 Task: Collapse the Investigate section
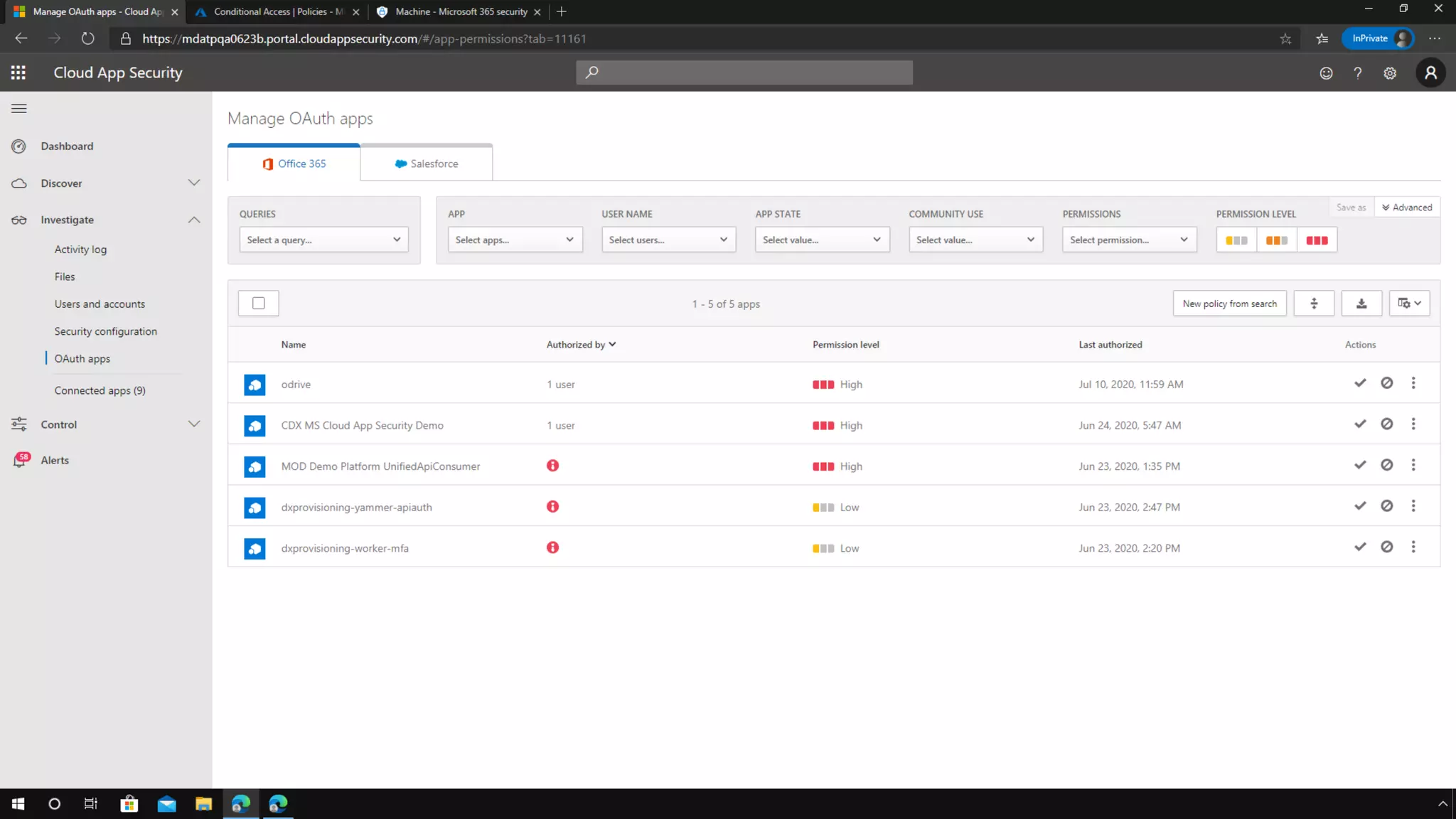194,220
